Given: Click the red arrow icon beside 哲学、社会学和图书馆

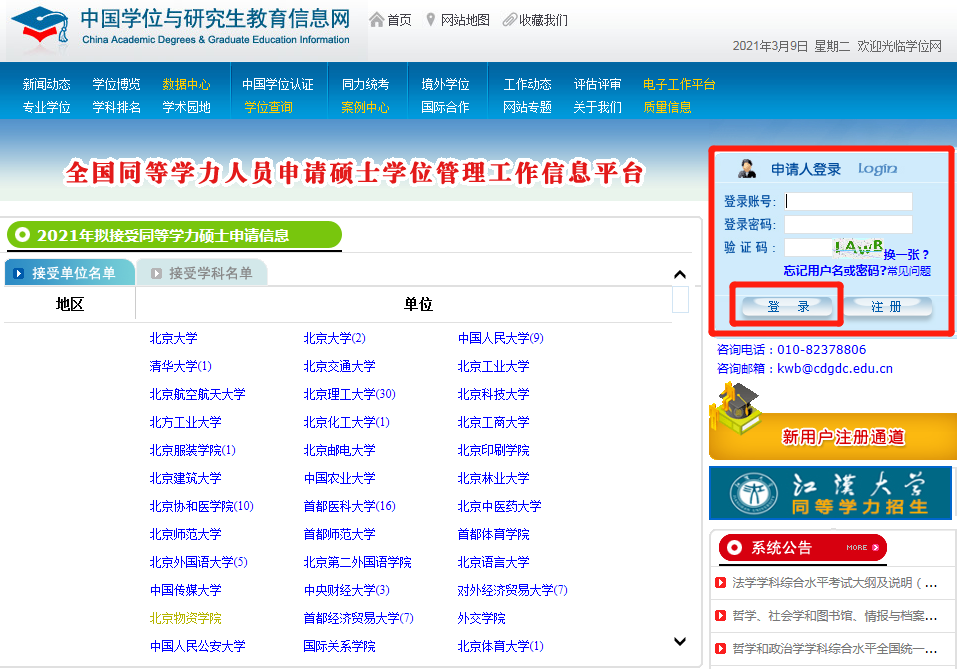Looking at the screenshot, I should (720, 615).
